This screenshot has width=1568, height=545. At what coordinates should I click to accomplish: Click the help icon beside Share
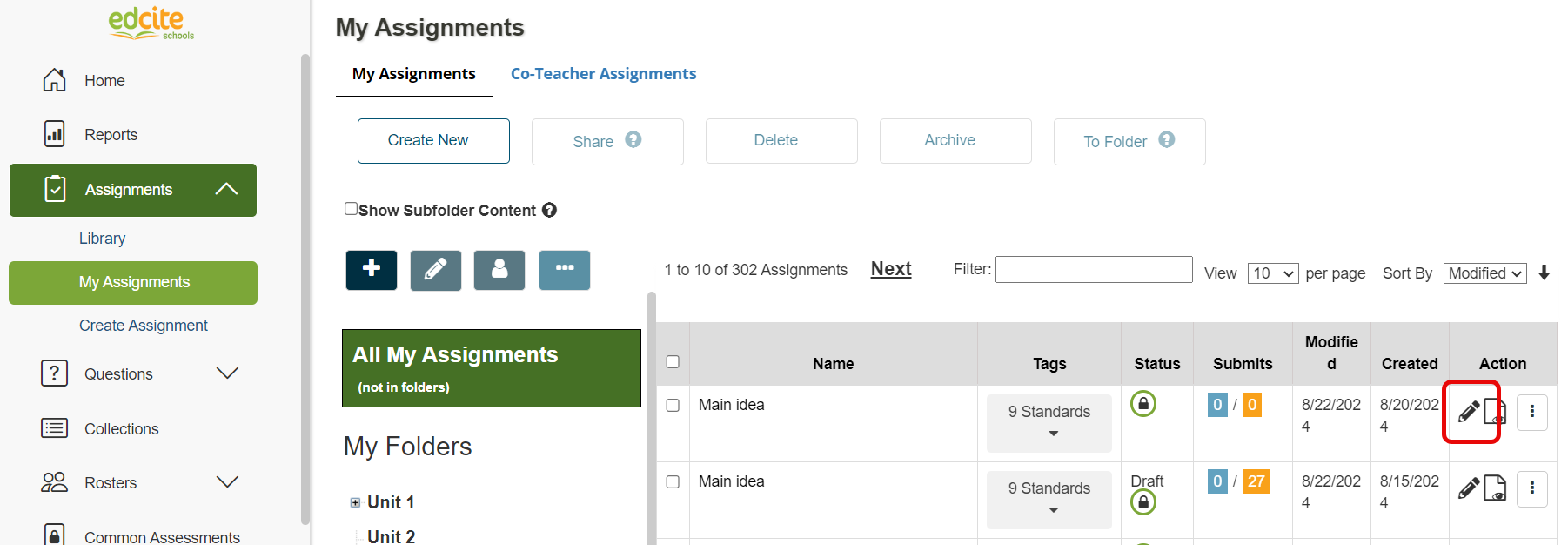tap(633, 139)
